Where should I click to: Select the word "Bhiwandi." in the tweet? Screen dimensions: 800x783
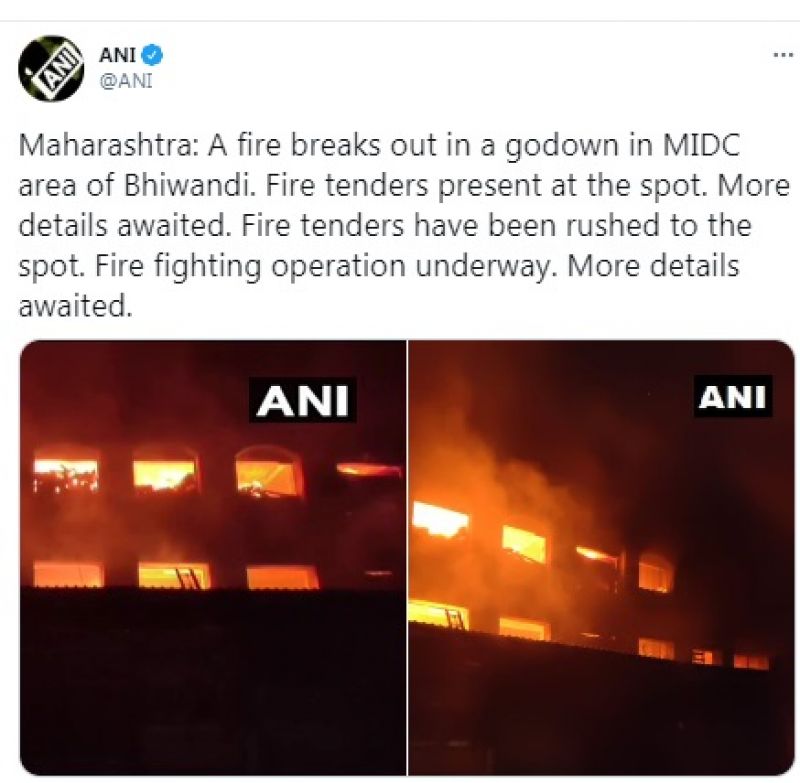(190, 186)
